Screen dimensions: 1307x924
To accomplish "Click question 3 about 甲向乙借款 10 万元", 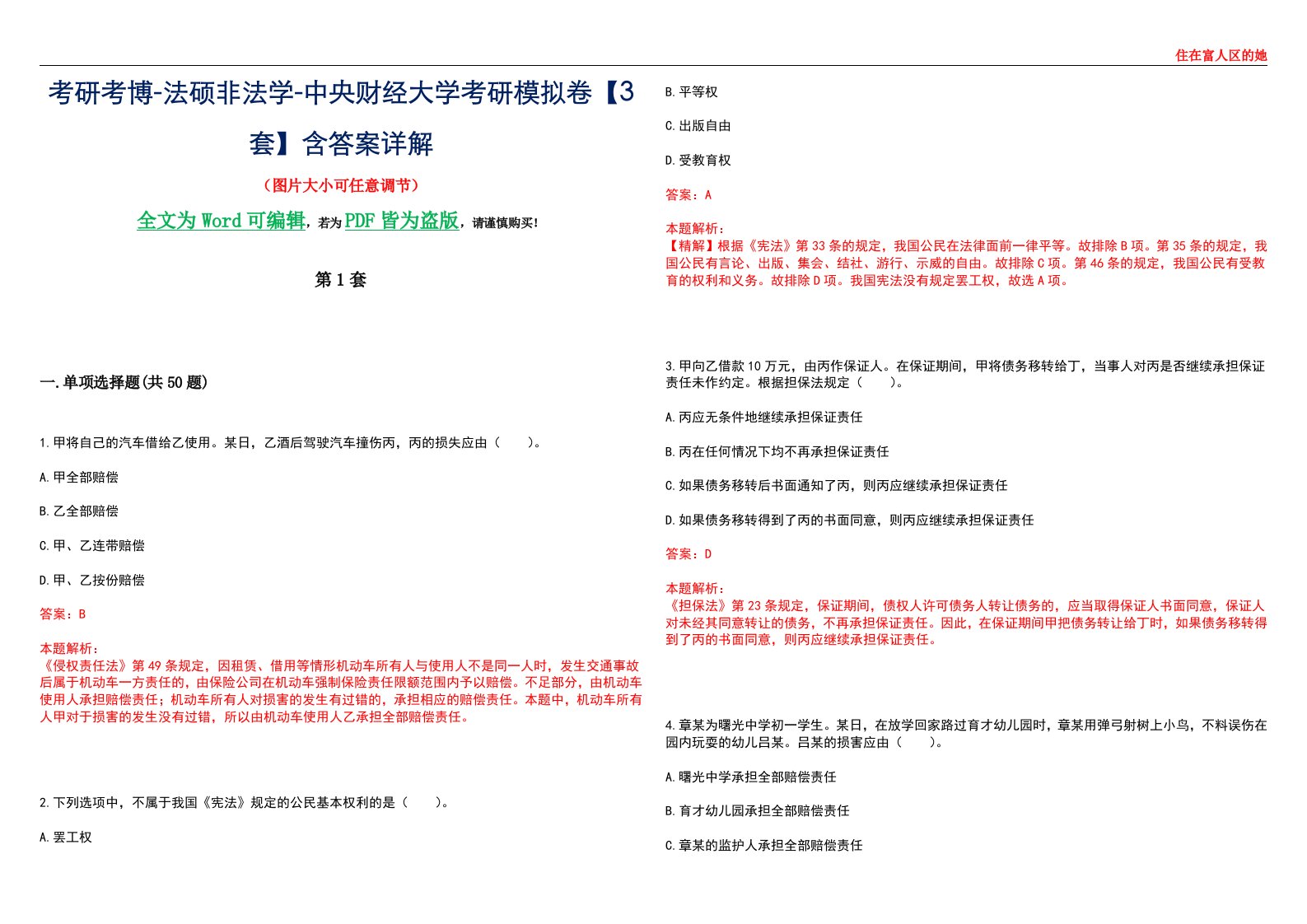I will coord(965,375).
